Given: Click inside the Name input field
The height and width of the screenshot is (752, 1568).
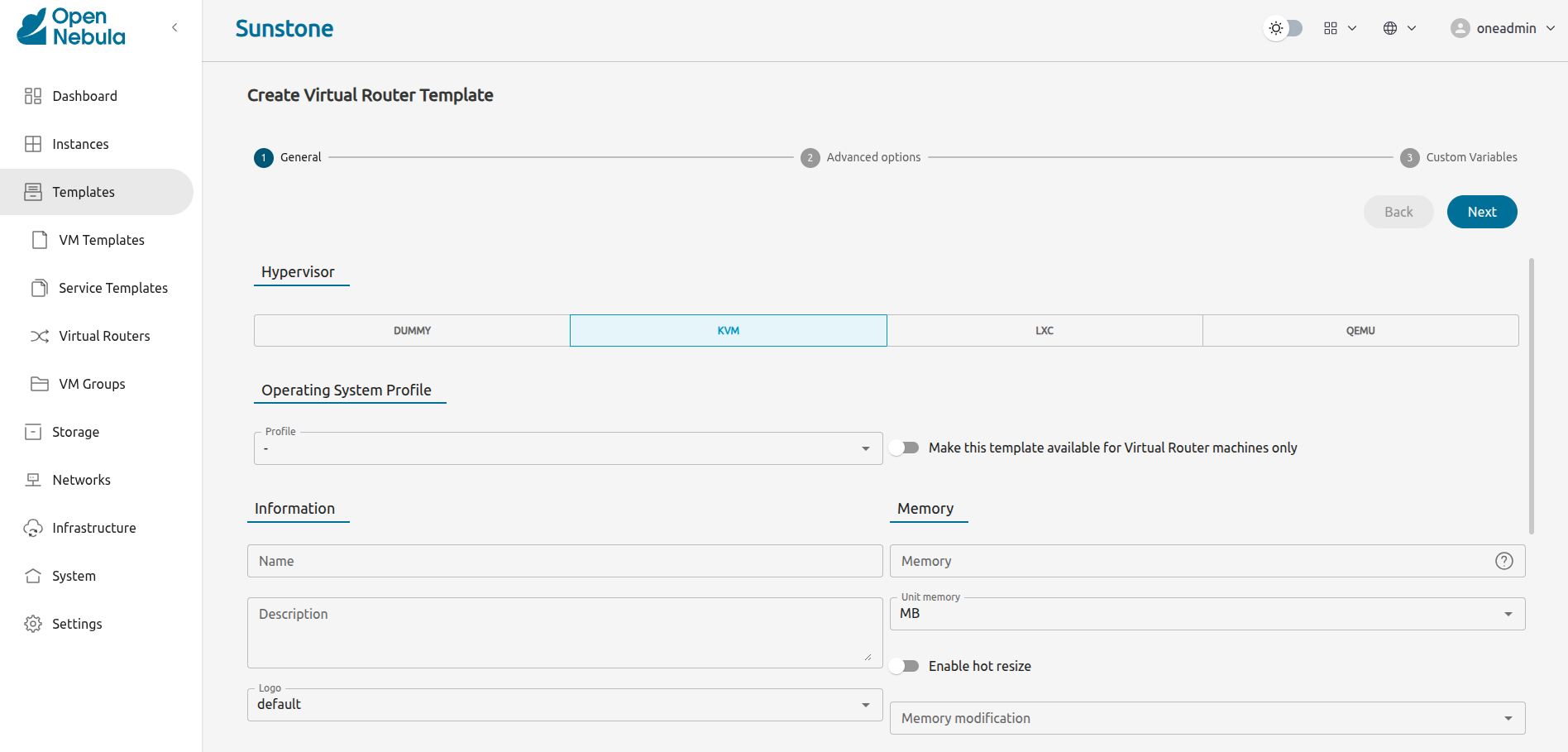Looking at the screenshot, I should coord(565,561).
